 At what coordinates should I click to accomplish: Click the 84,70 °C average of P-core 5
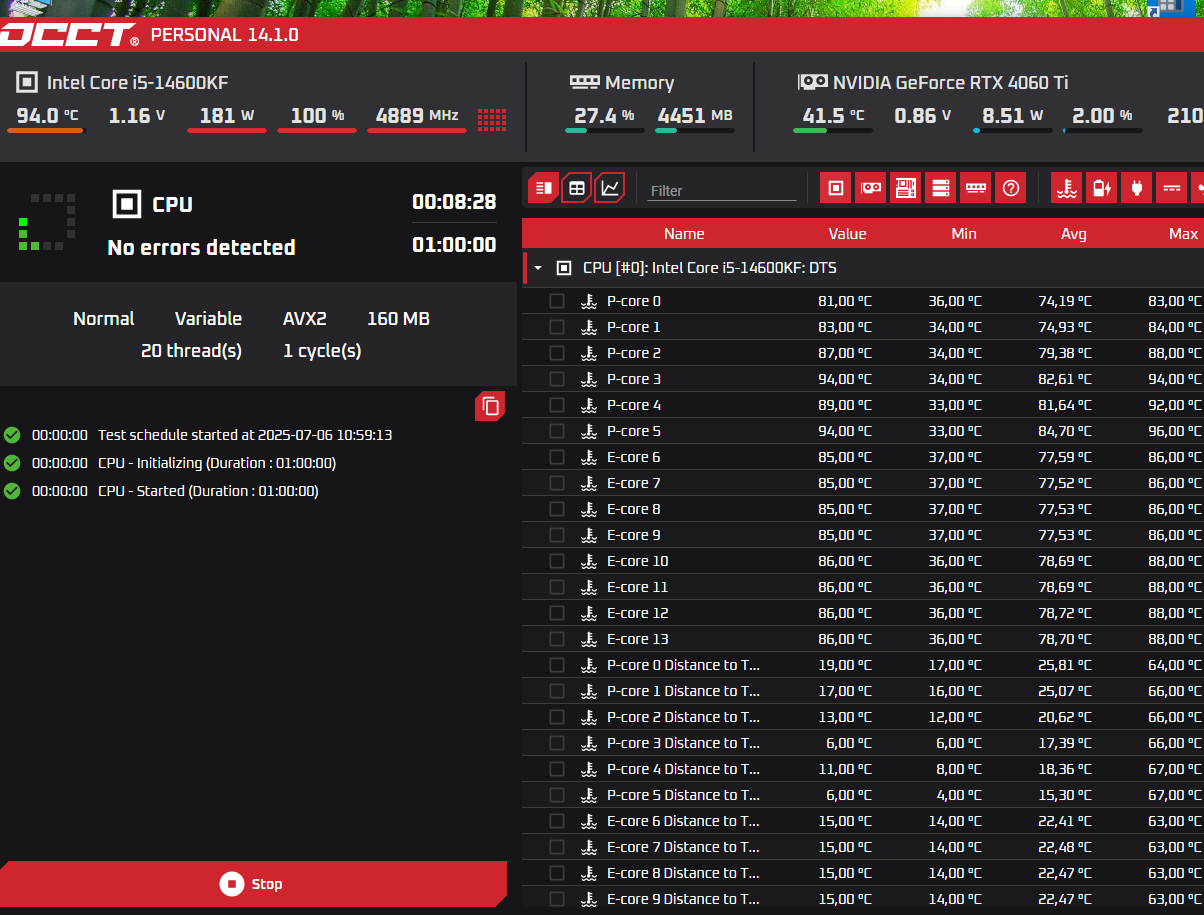(x=1064, y=431)
